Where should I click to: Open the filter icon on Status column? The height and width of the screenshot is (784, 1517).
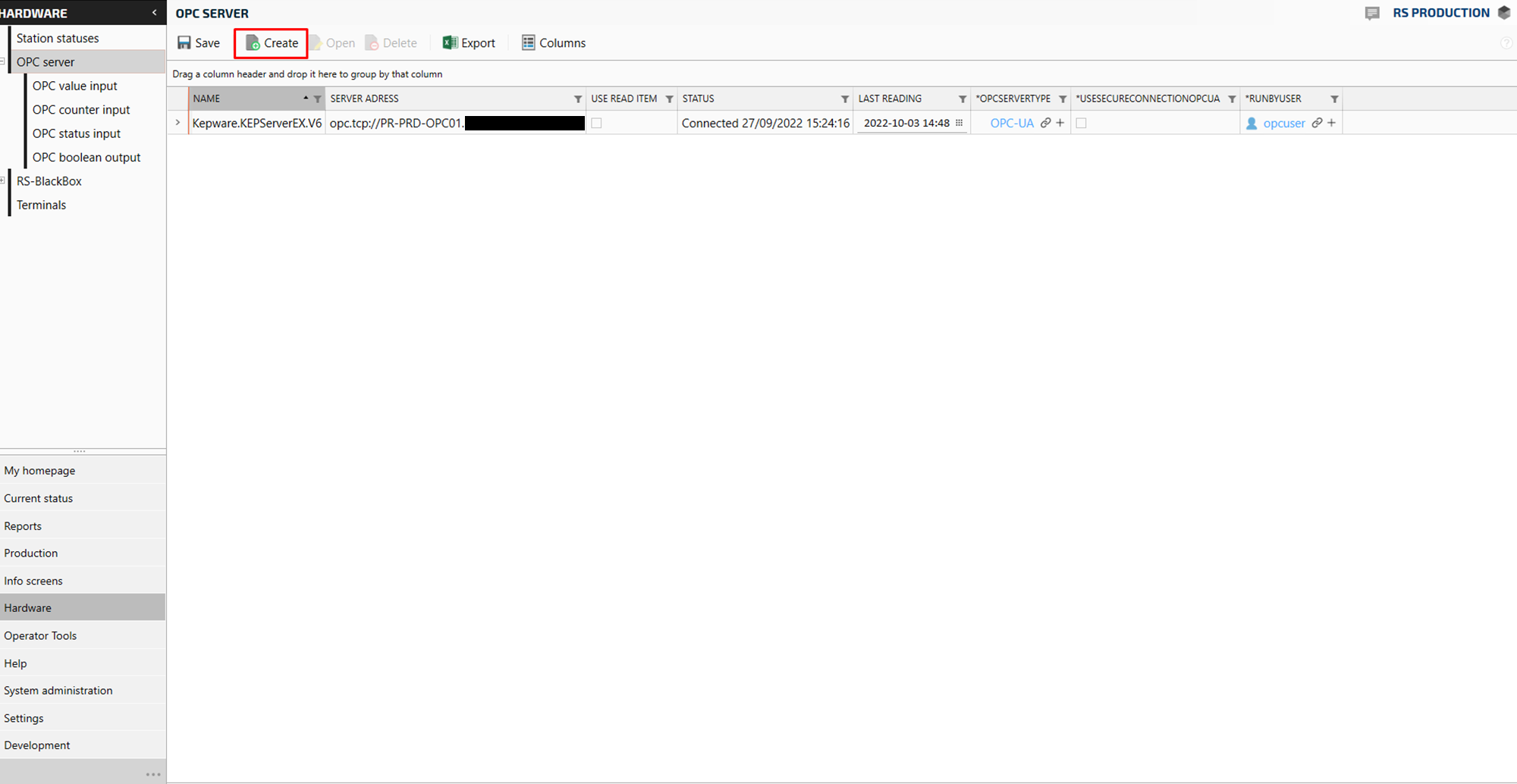point(844,99)
